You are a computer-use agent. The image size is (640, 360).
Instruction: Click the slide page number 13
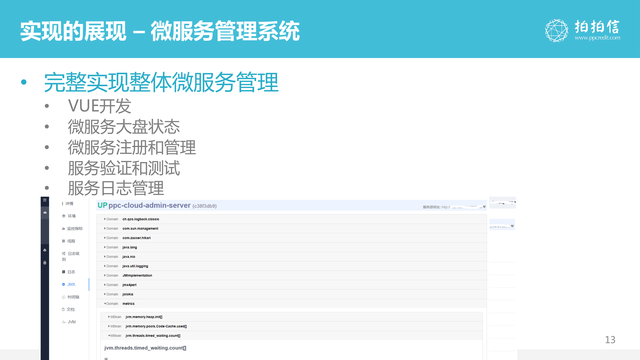(610, 340)
